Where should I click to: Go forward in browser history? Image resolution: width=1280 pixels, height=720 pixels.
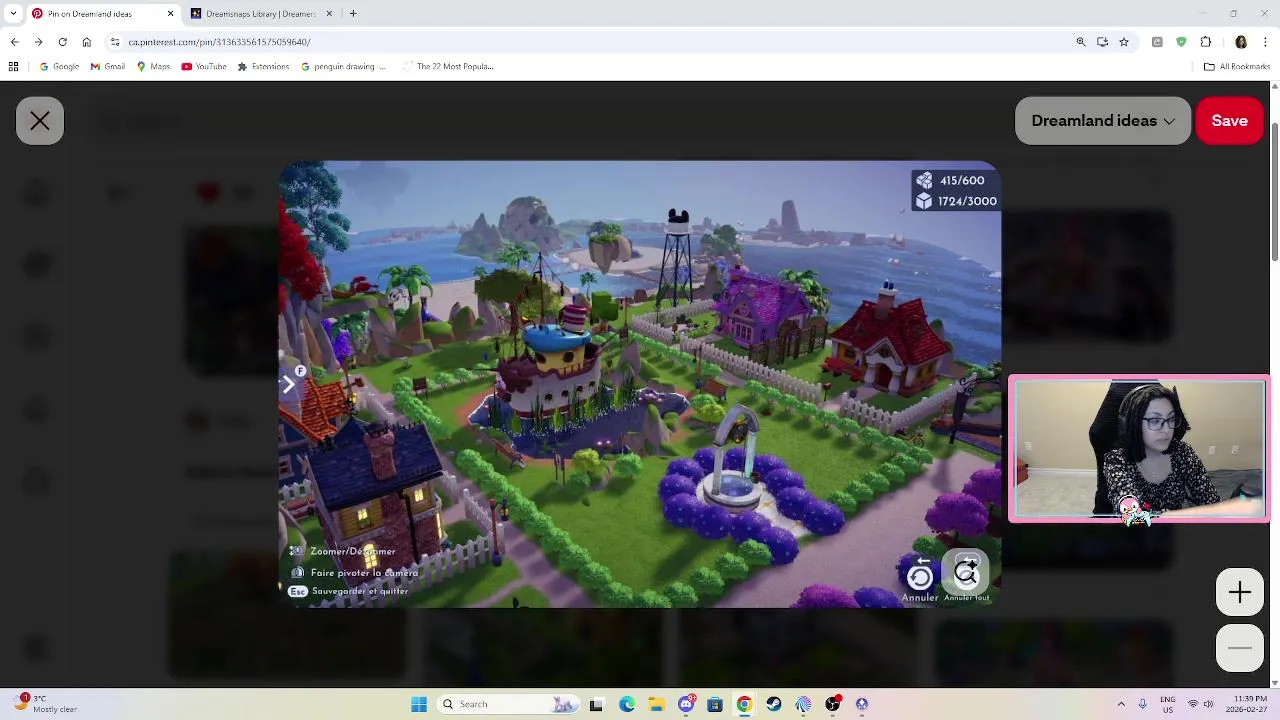point(38,42)
